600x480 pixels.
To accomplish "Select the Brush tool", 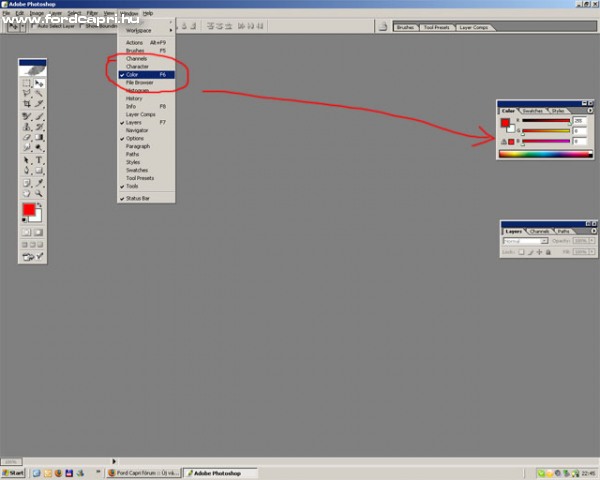I will pos(39,116).
